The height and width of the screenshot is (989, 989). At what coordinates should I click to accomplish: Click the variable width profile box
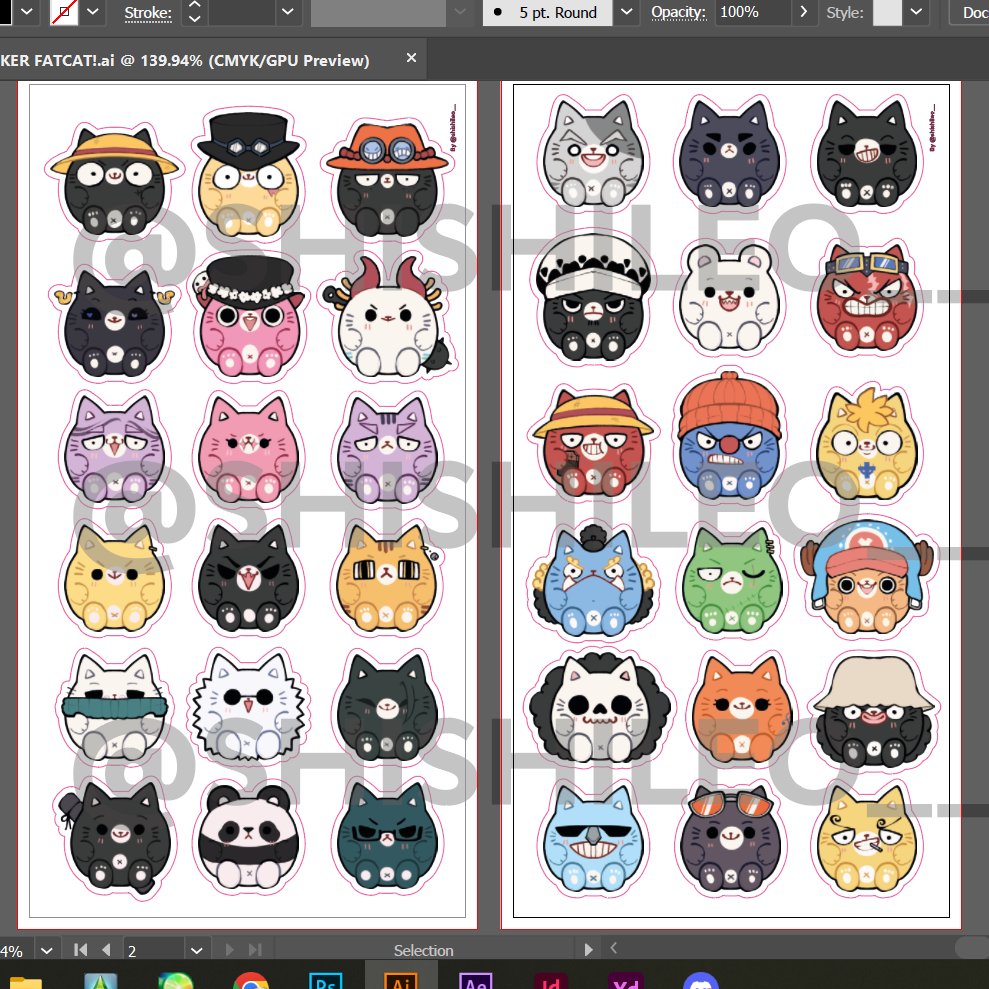click(x=379, y=12)
